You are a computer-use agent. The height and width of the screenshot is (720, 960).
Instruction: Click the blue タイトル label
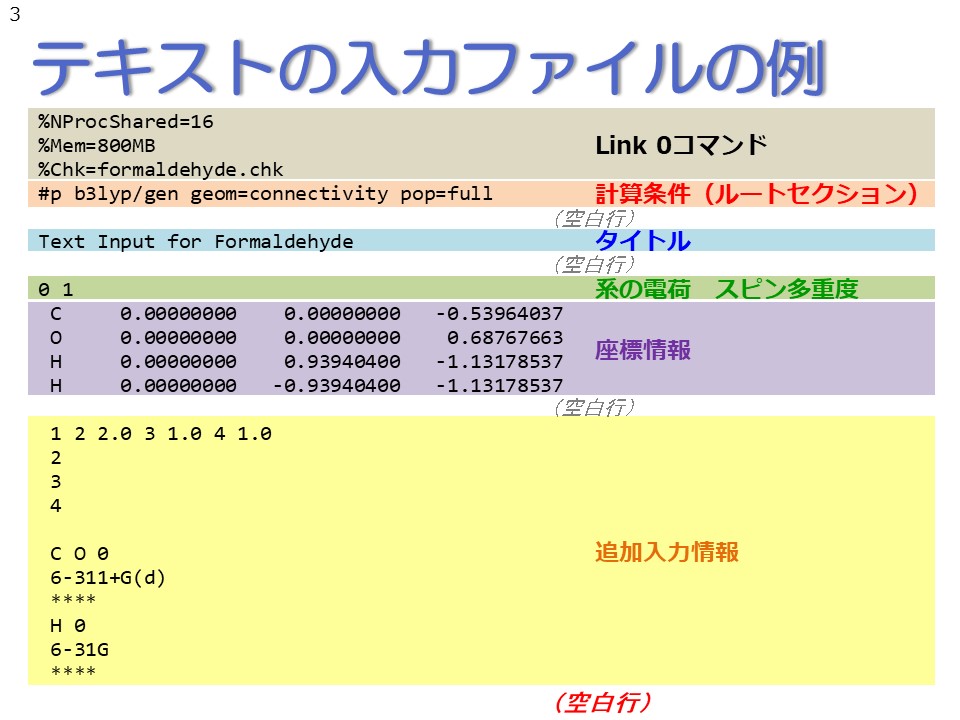point(643,240)
